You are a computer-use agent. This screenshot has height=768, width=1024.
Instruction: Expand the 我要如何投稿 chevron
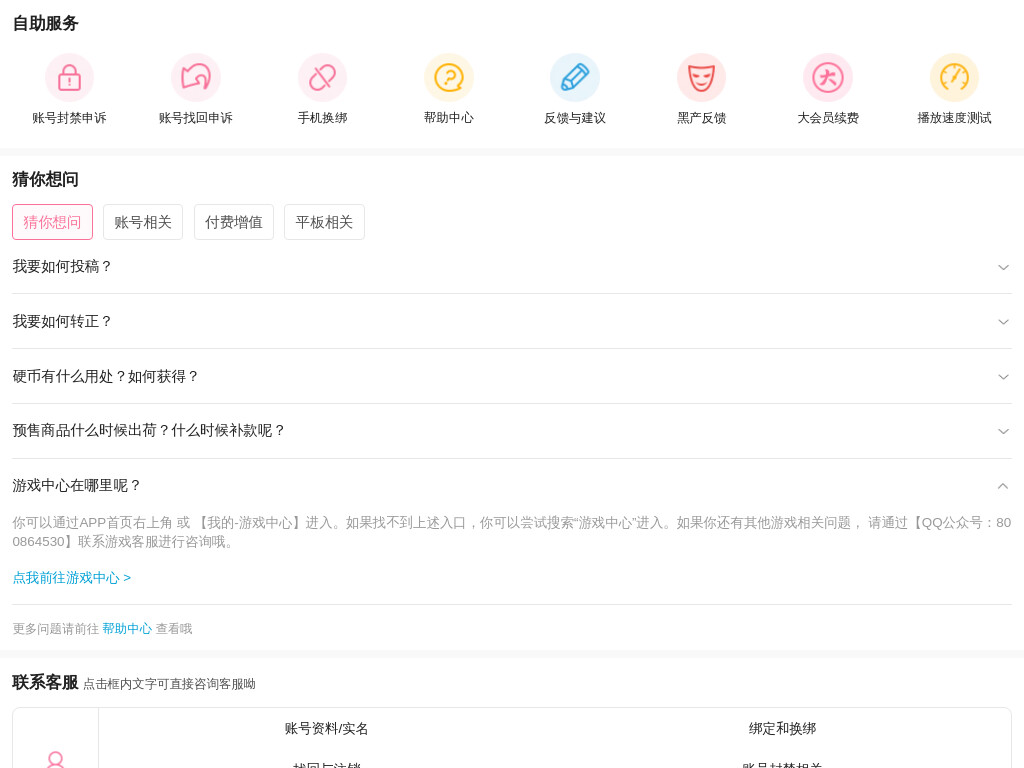pyautogui.click(x=1003, y=267)
